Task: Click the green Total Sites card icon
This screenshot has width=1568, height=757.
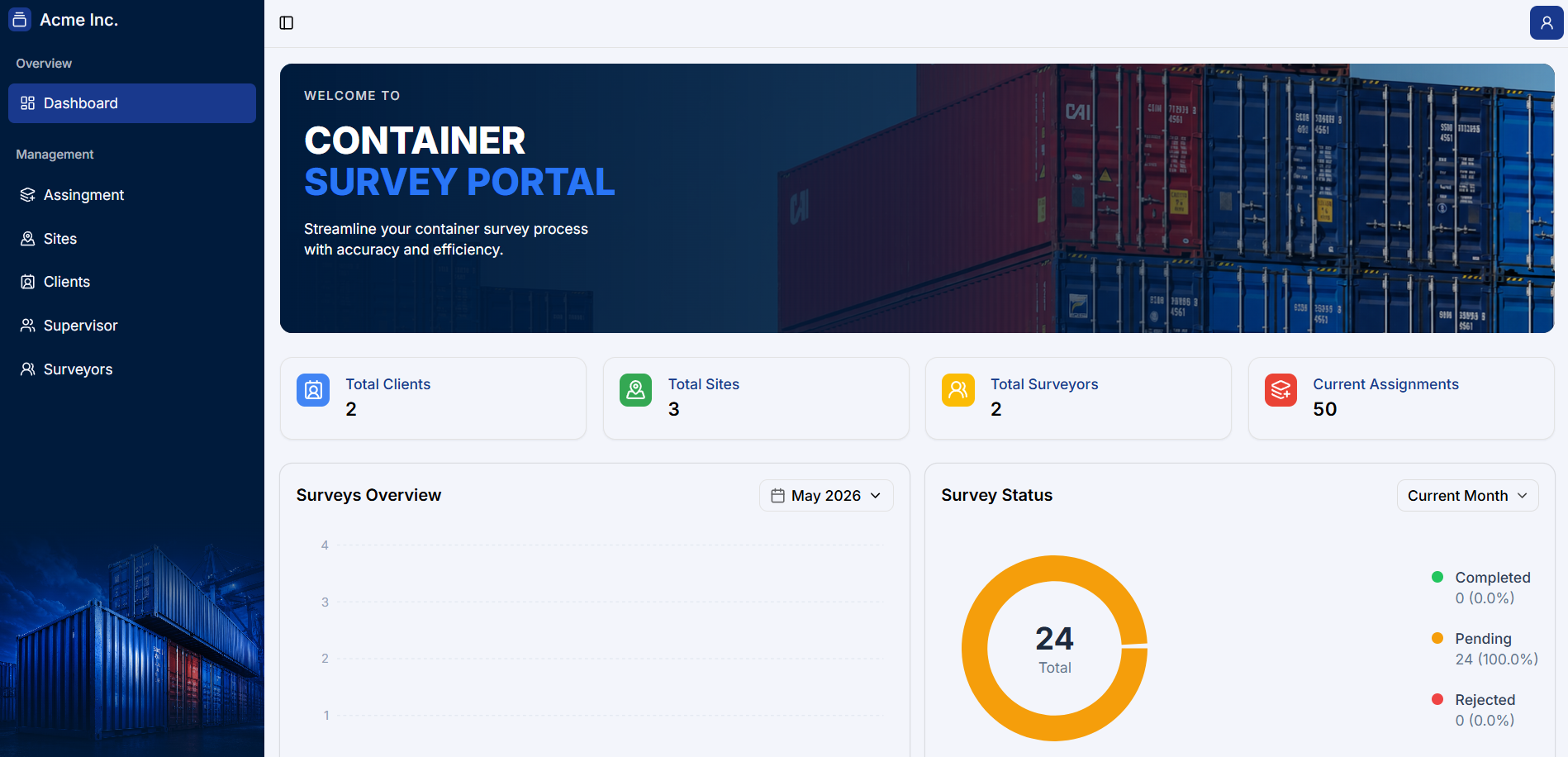Action: 635,390
